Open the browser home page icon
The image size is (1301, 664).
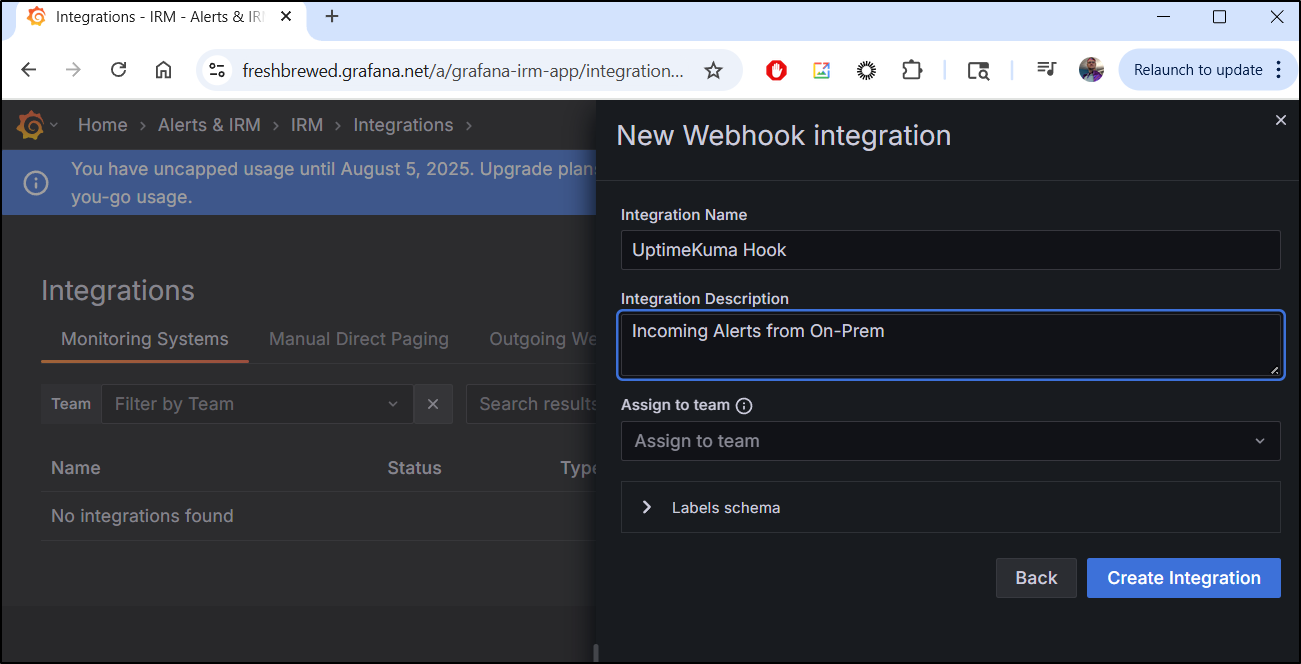pyautogui.click(x=163, y=70)
